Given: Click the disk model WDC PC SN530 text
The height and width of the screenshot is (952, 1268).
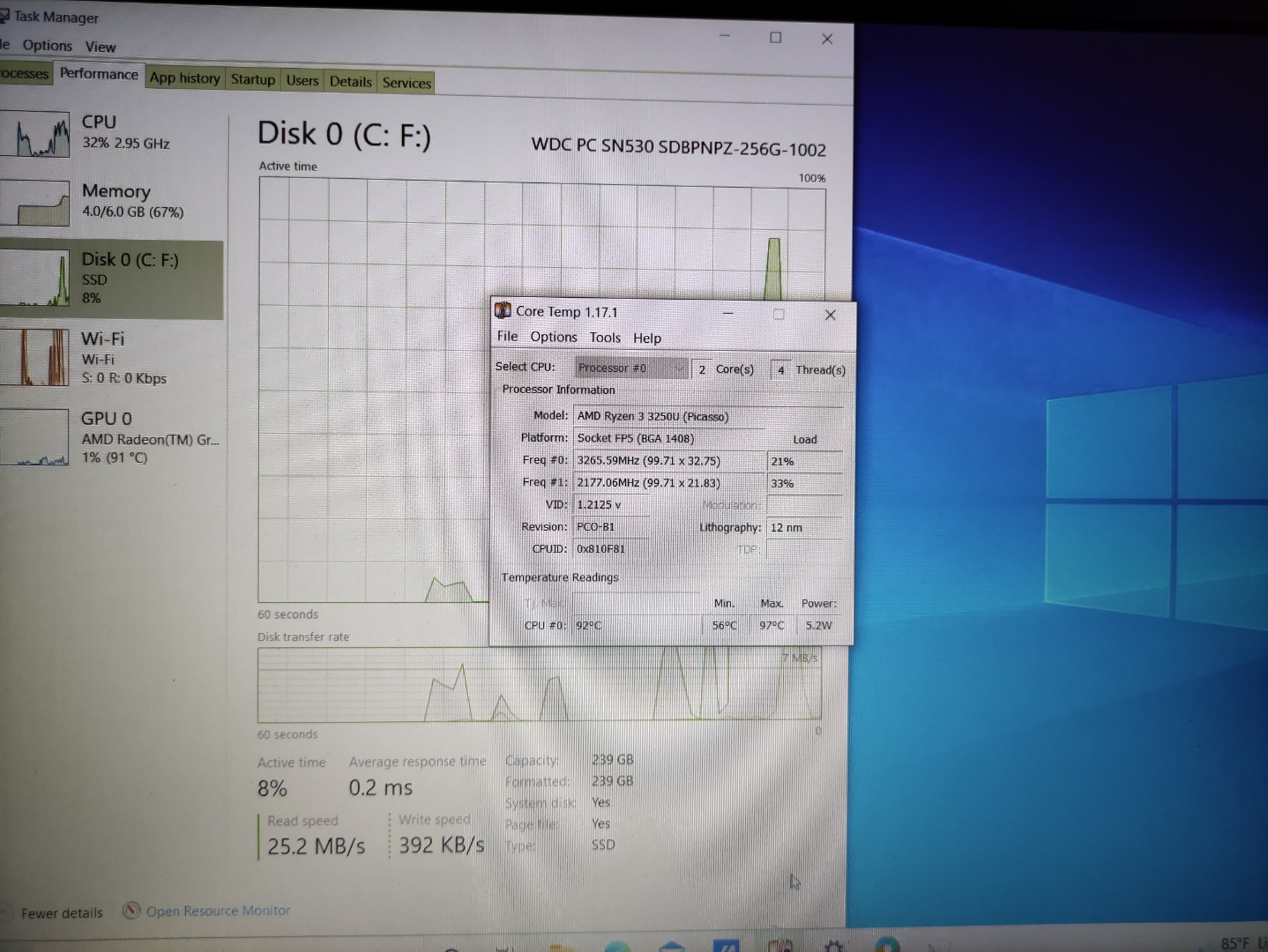Looking at the screenshot, I should click(x=679, y=147).
